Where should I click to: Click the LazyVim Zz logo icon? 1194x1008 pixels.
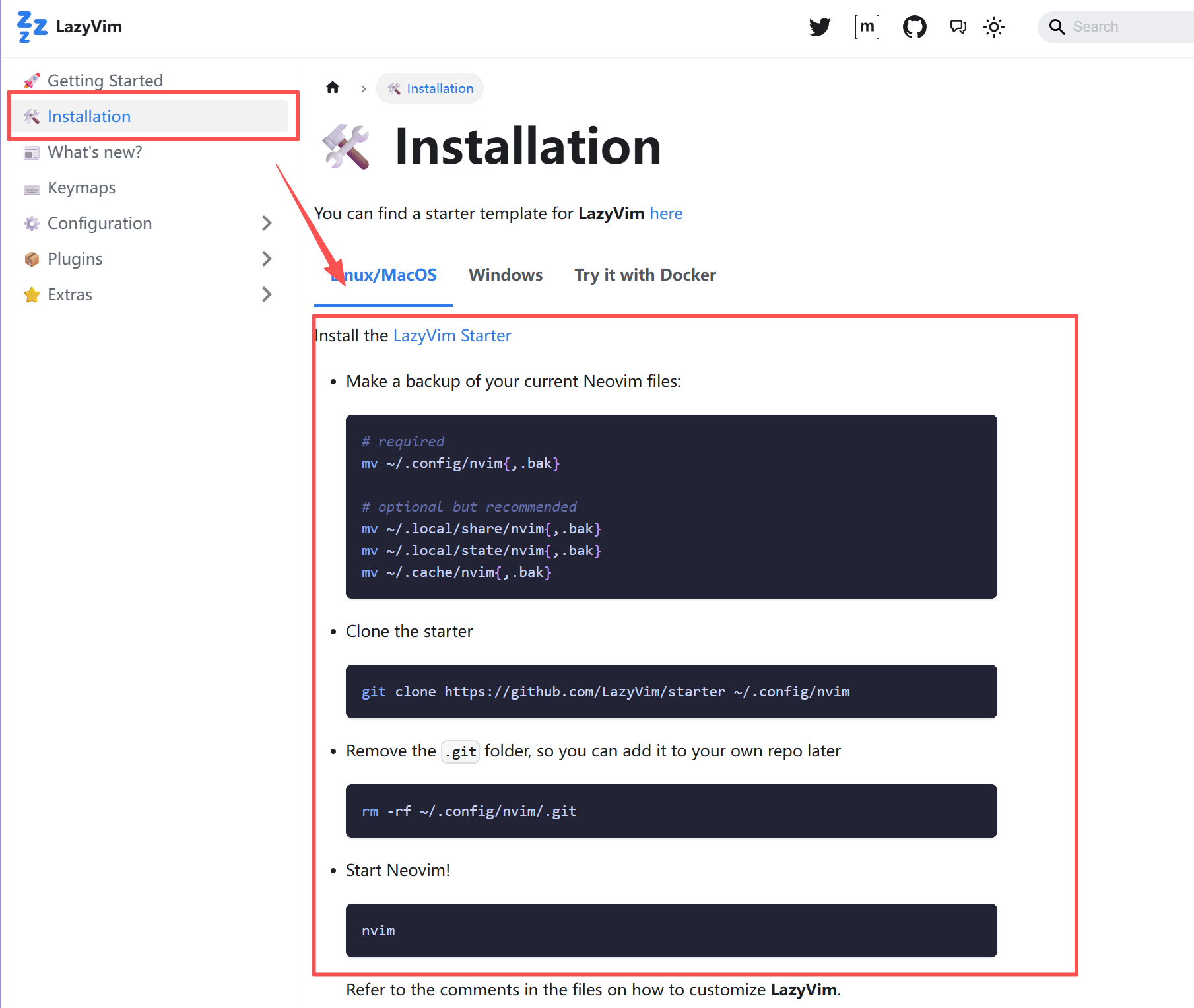pyautogui.click(x=32, y=27)
